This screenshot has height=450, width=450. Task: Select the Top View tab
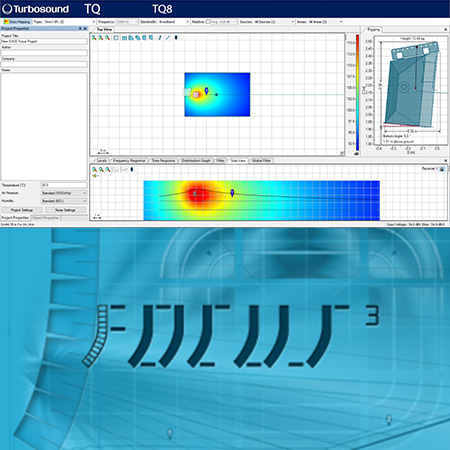point(104,29)
